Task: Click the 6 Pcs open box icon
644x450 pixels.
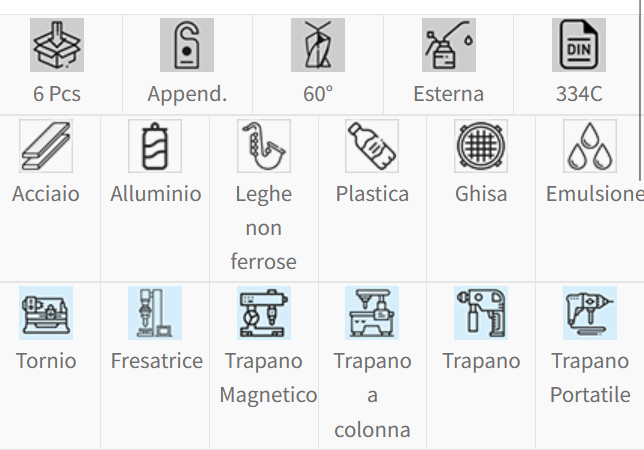Action: point(57,45)
